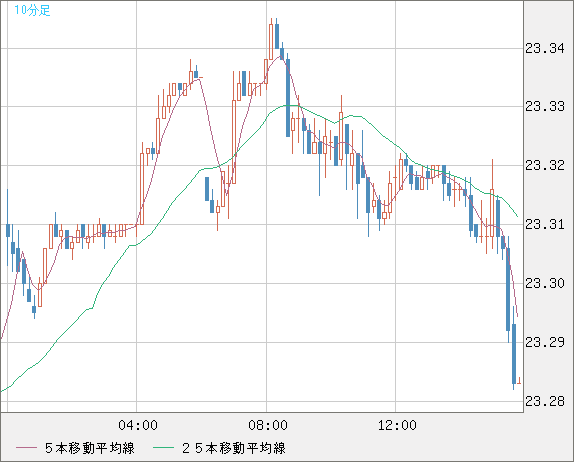The width and height of the screenshot is (574, 462).
Task: Click the 23.31 price axis label
Action: (x=545, y=224)
